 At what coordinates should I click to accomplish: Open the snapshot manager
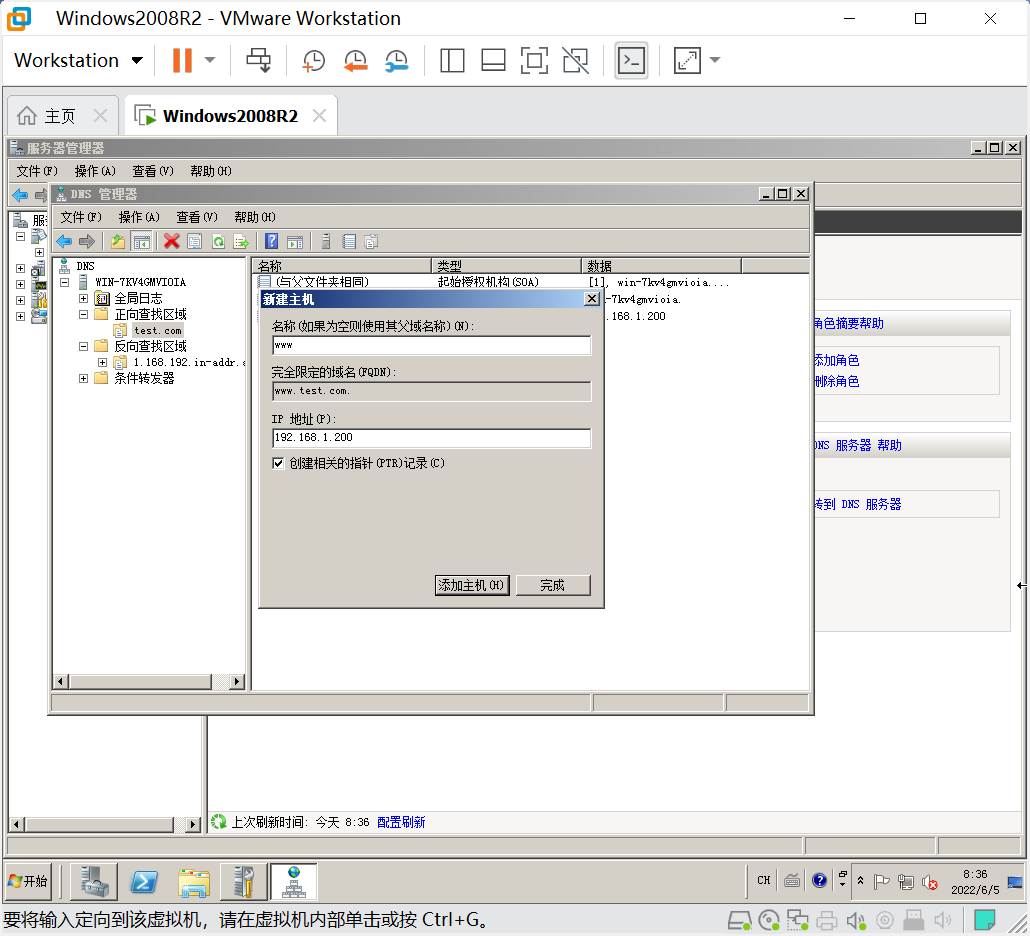pos(397,60)
